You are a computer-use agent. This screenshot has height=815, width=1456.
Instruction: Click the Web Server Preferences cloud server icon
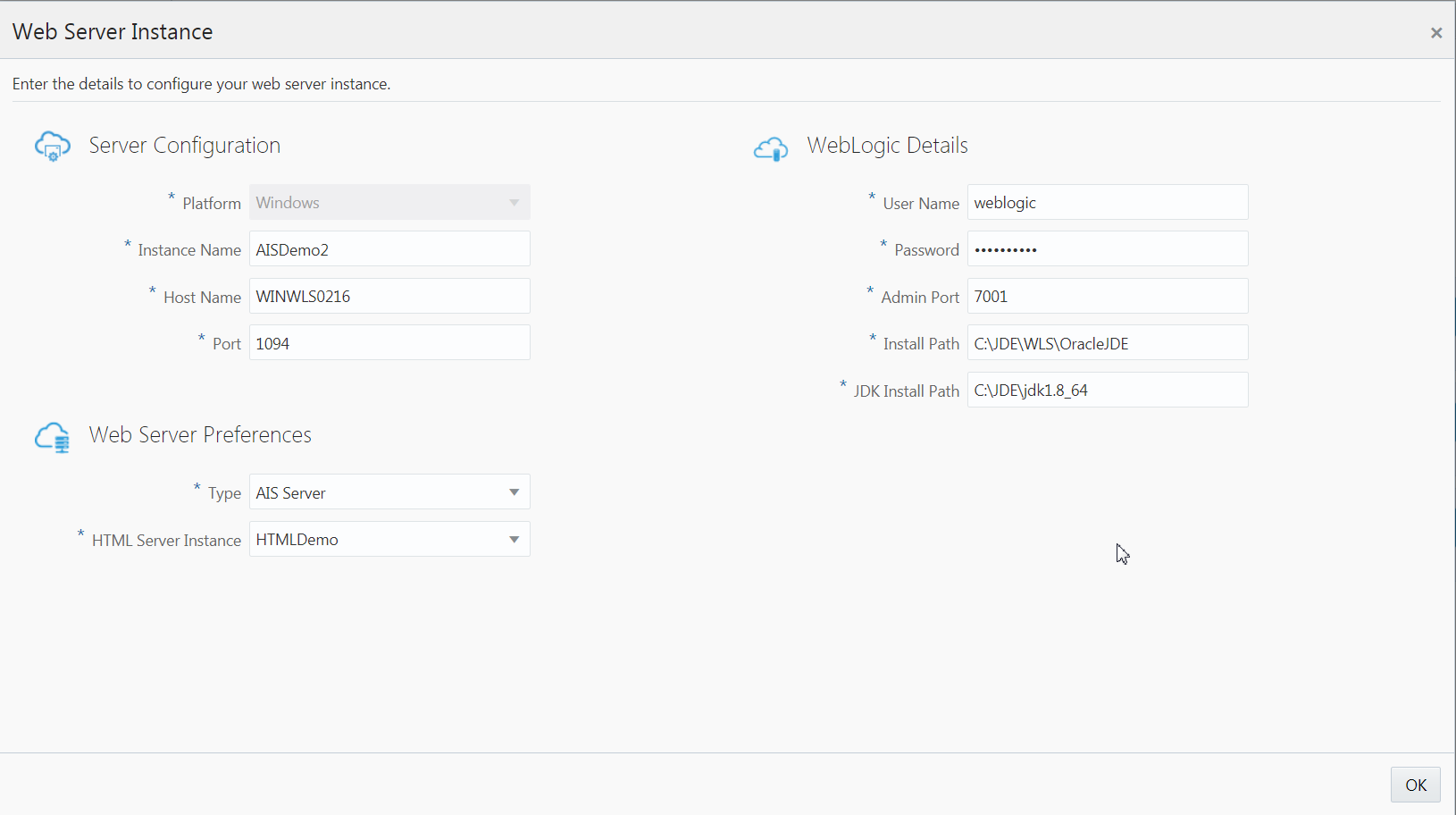click(x=52, y=437)
